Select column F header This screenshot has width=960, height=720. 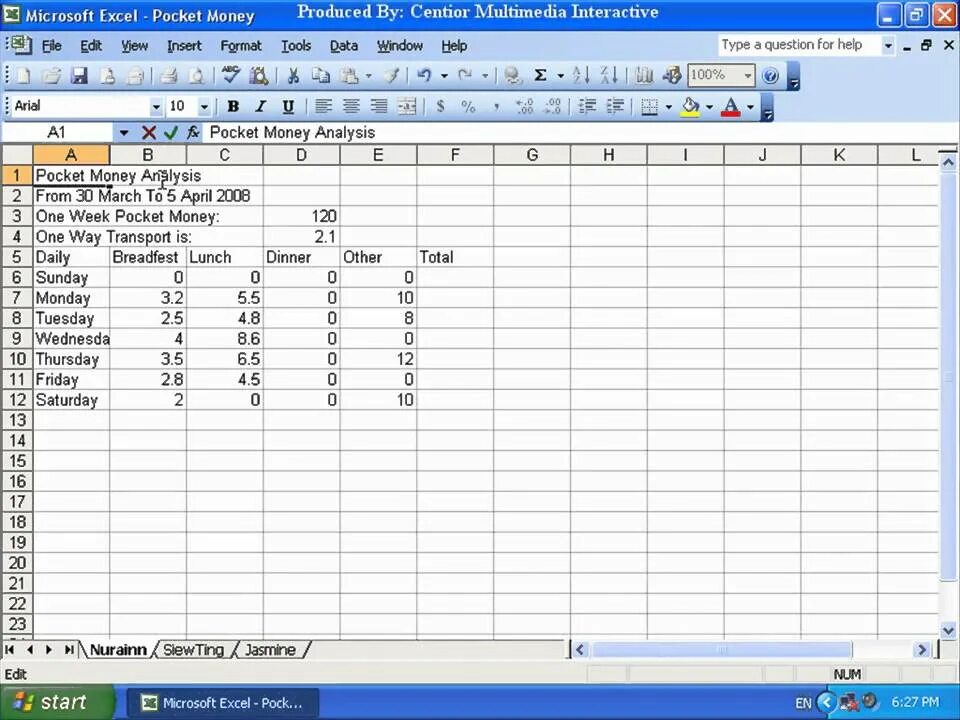455,155
